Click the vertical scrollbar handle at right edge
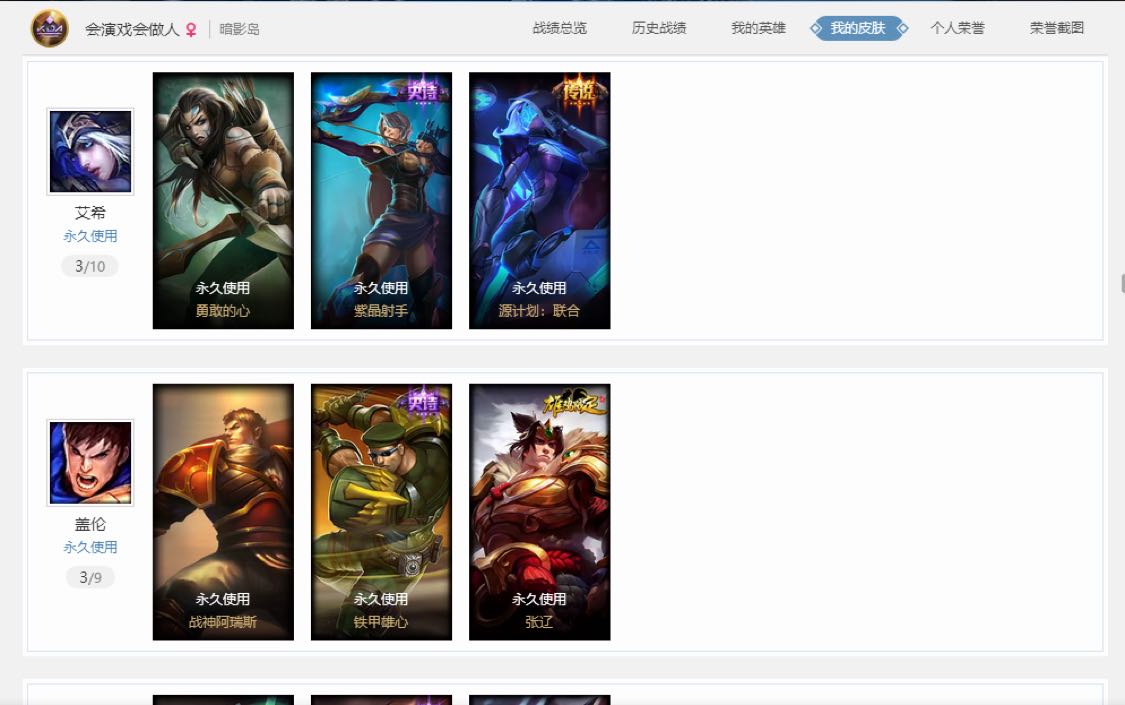The image size is (1125, 705). click(1122, 283)
